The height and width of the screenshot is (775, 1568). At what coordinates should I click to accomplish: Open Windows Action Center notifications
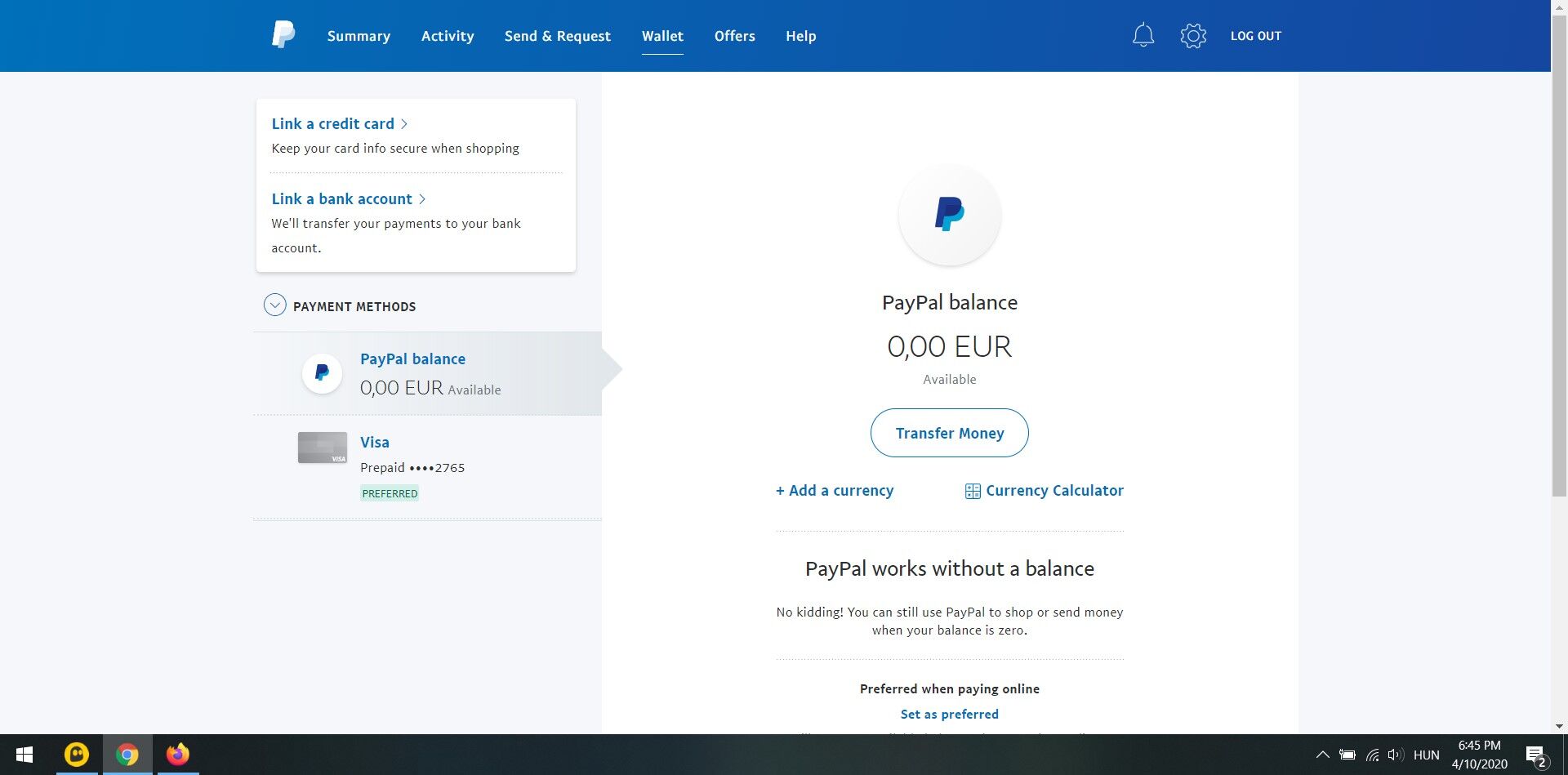coord(1536,756)
